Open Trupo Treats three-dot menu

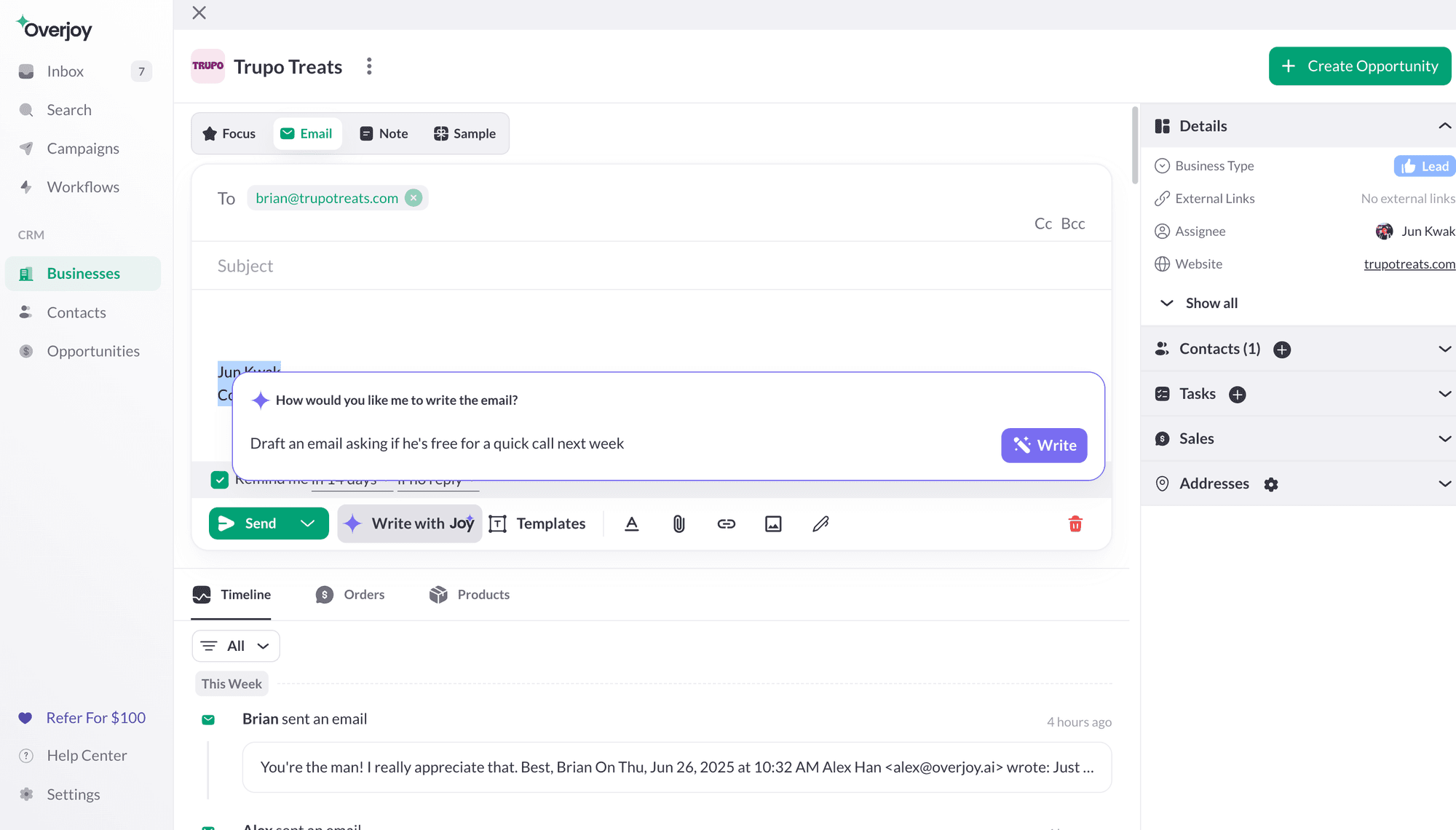pyautogui.click(x=369, y=66)
